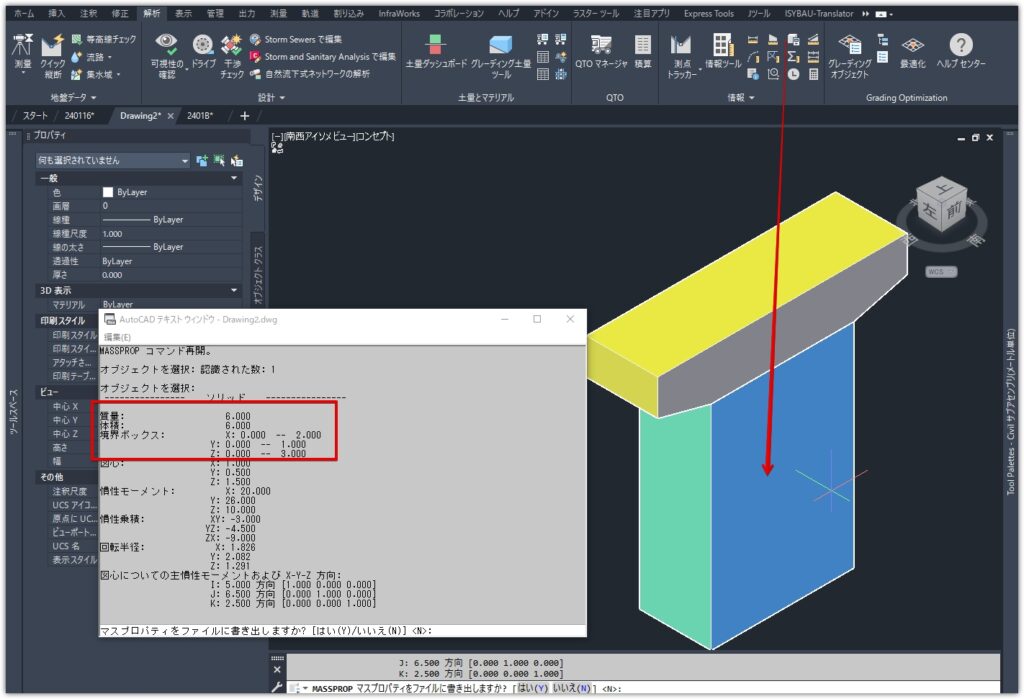
Task: Click Storm Sewers で編集
Action: [296, 39]
